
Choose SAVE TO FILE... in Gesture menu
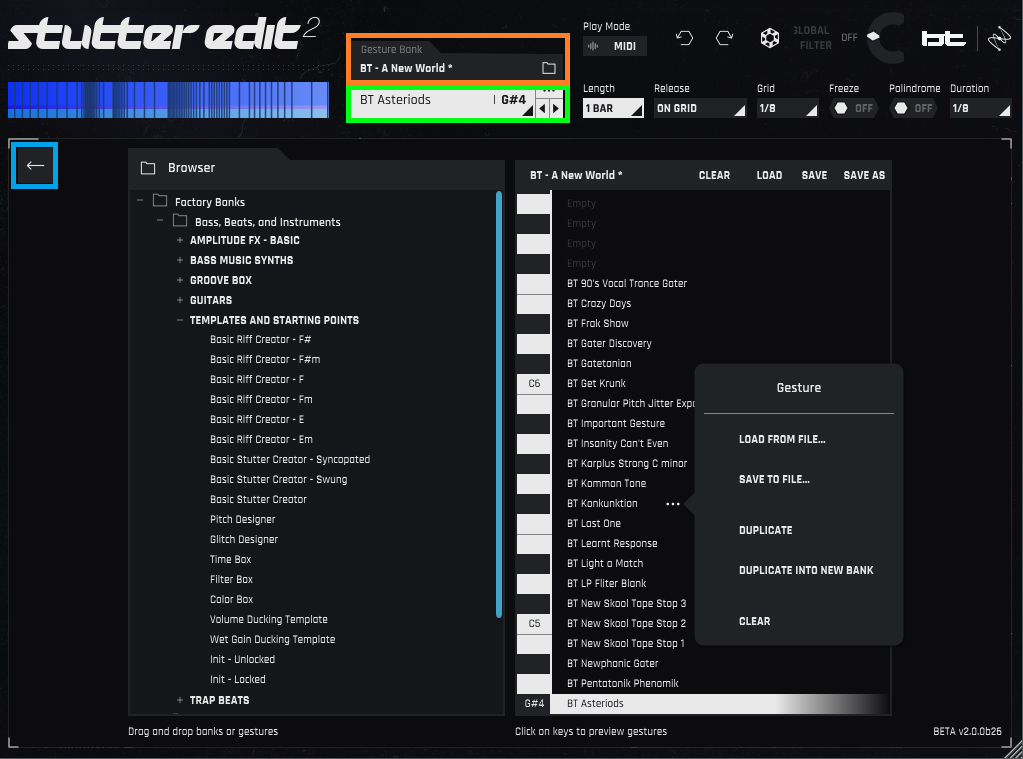pyautogui.click(x=774, y=479)
